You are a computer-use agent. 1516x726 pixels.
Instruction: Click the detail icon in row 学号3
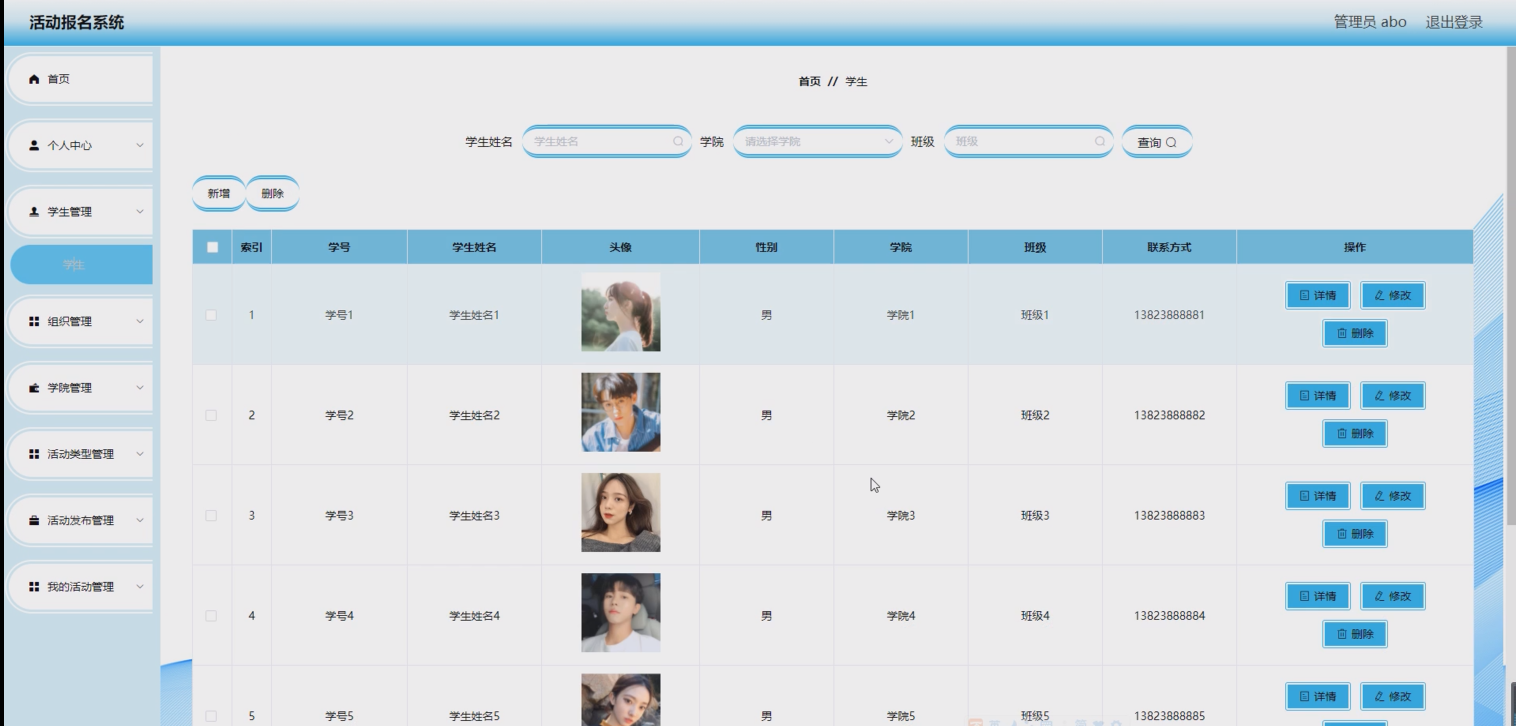pyautogui.click(x=1304, y=496)
